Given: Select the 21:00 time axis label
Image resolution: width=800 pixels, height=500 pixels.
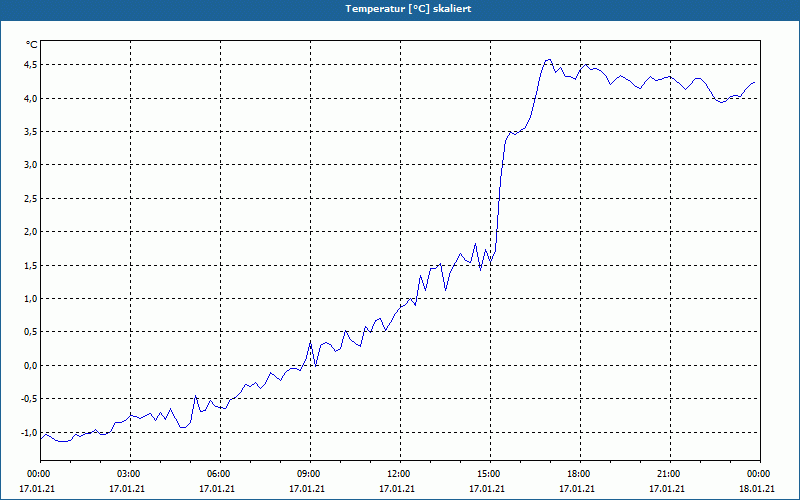Looking at the screenshot, I should pos(670,474).
